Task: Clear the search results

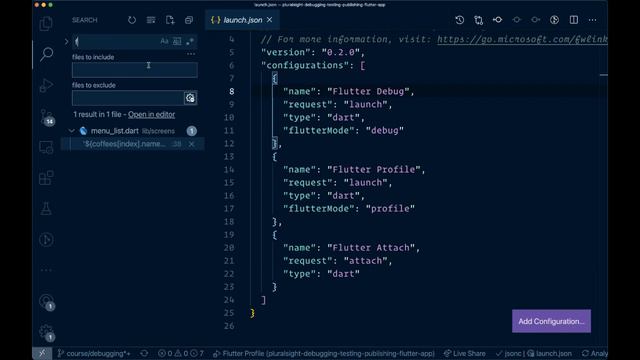Action: 151,20
